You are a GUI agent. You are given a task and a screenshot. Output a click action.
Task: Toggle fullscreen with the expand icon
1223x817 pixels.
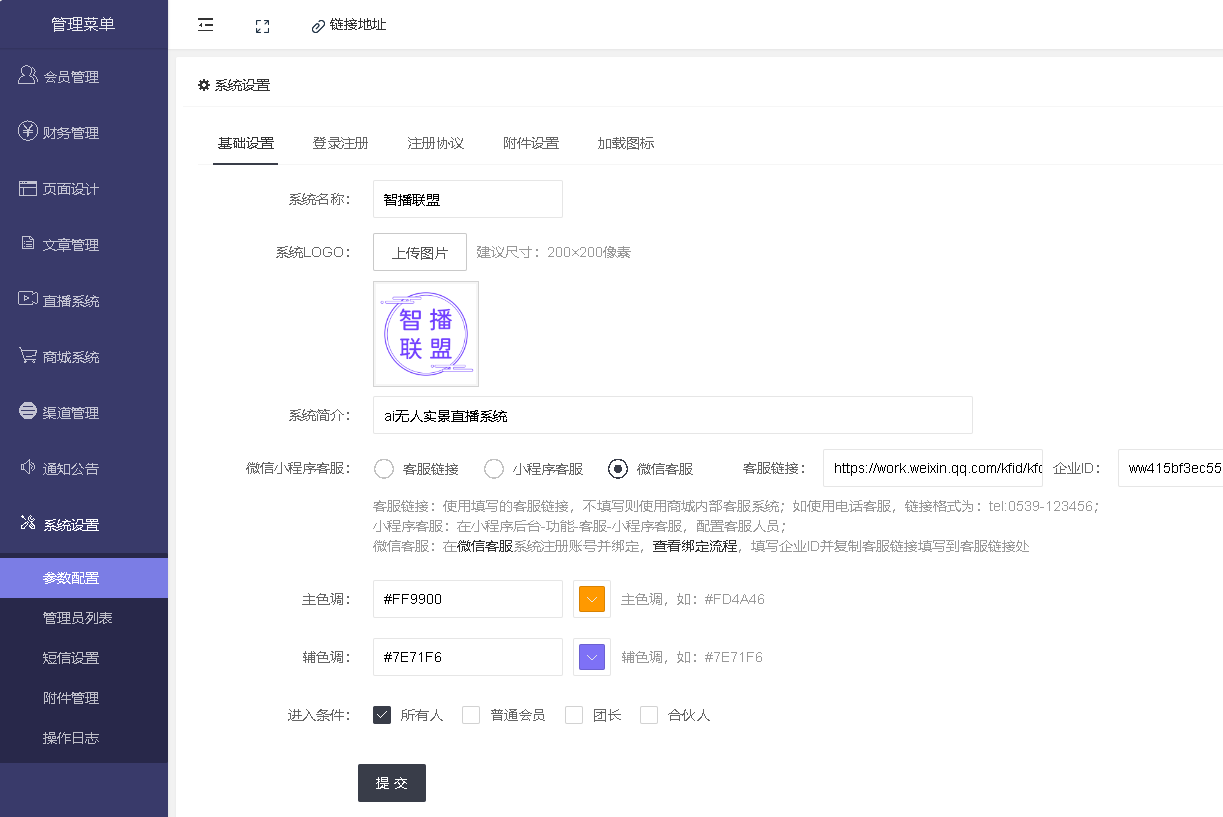(262, 26)
